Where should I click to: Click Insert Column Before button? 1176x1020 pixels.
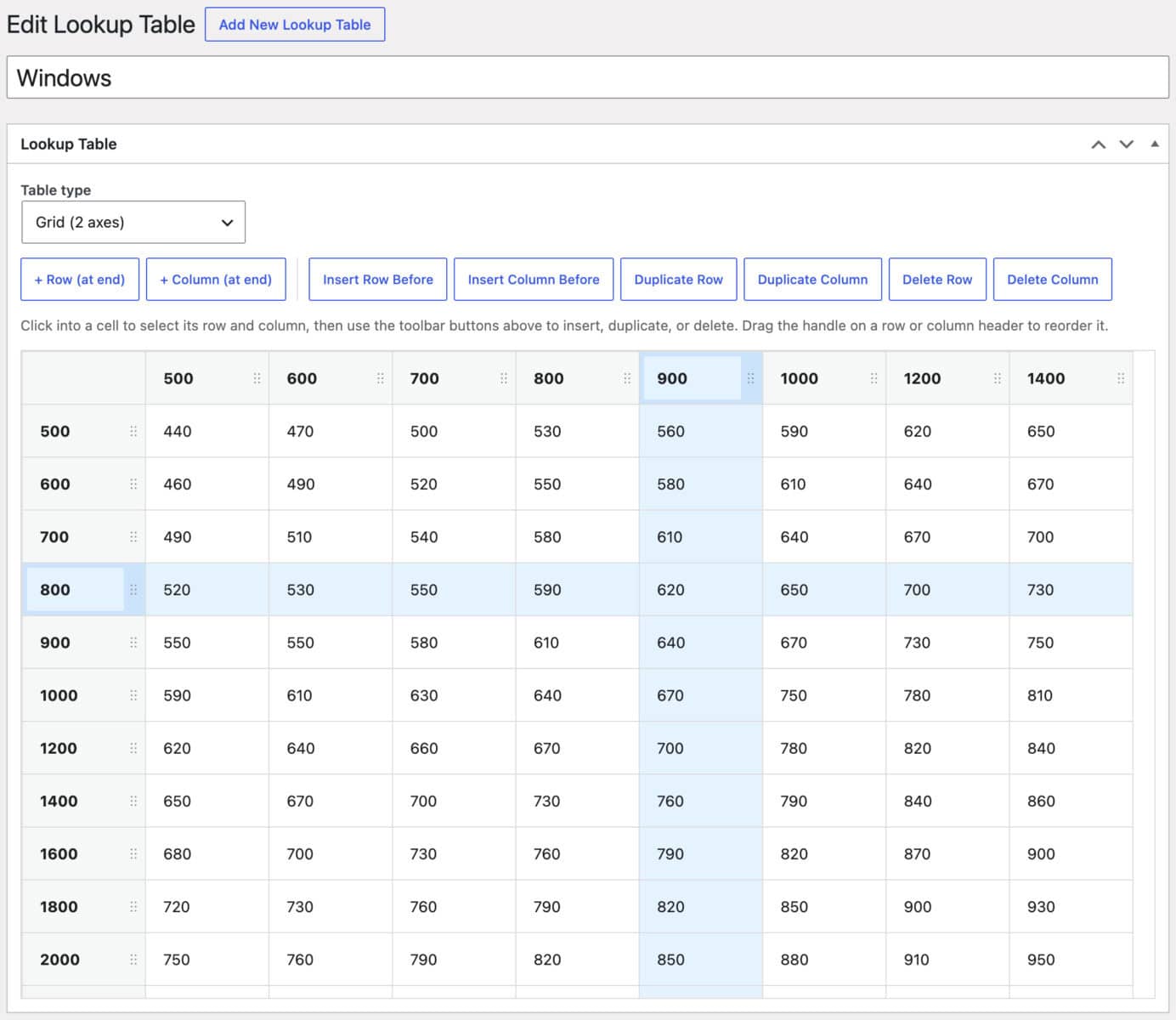tap(534, 280)
